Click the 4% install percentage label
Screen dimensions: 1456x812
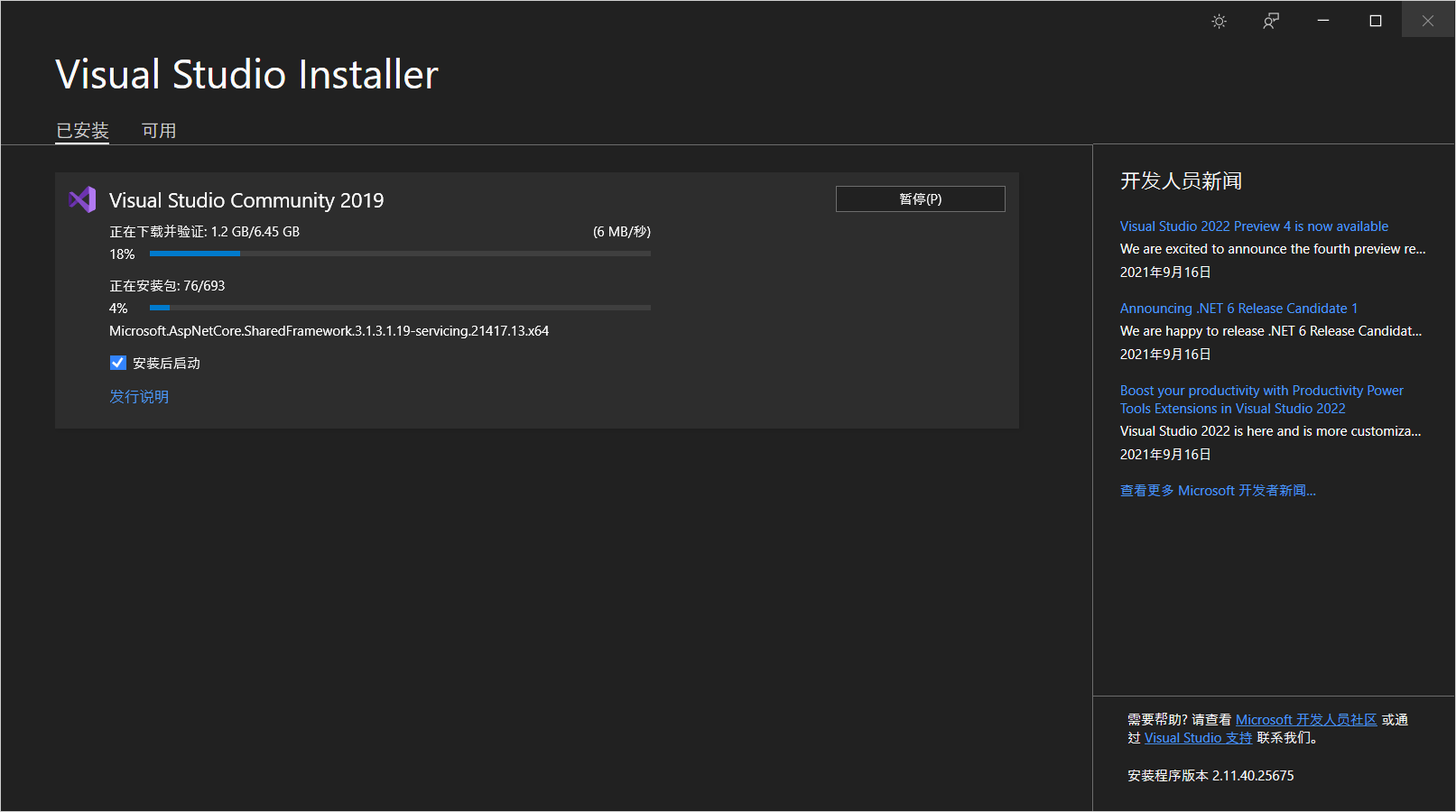tap(118, 309)
